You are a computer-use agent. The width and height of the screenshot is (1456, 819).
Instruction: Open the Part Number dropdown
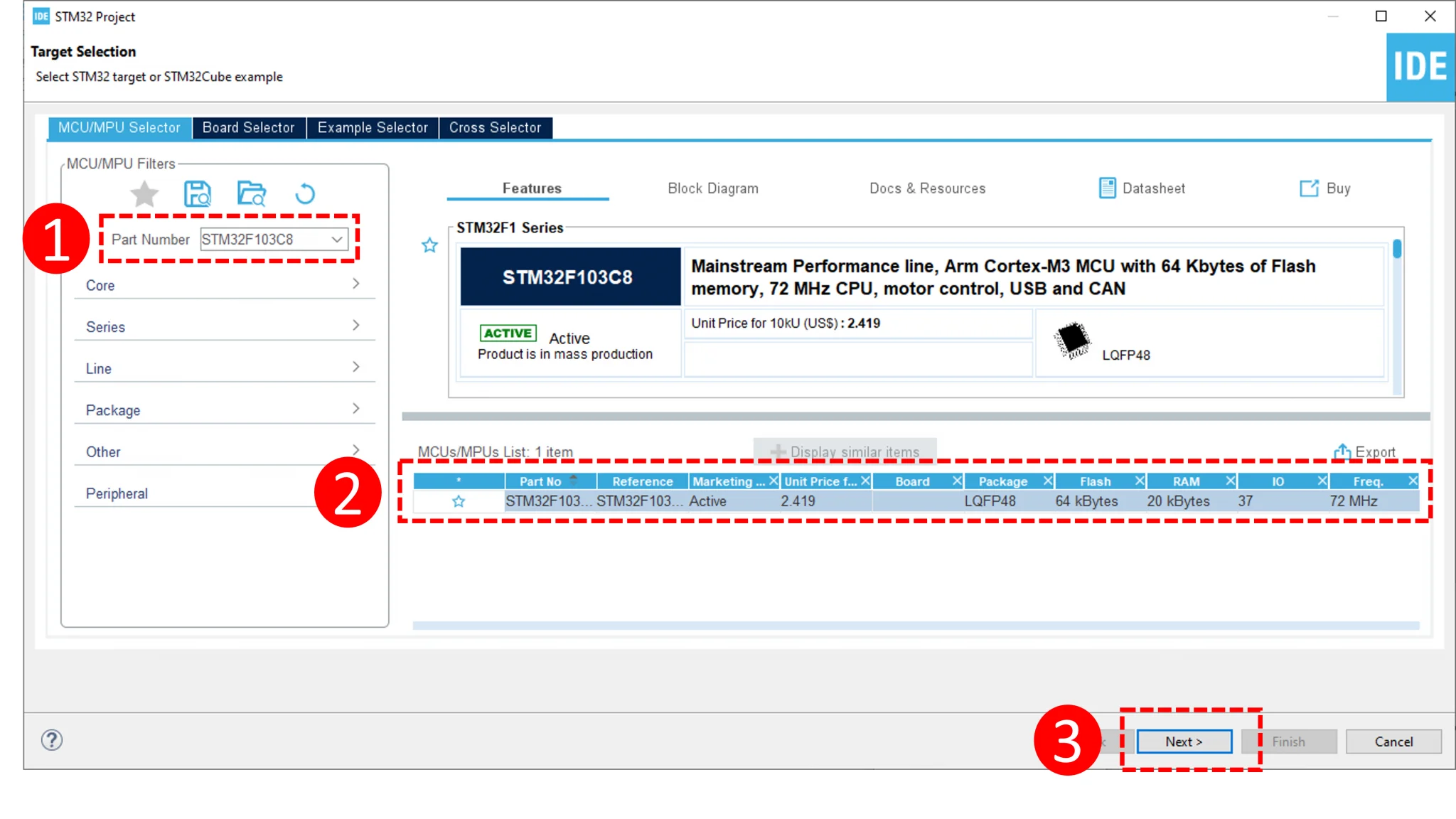(337, 240)
